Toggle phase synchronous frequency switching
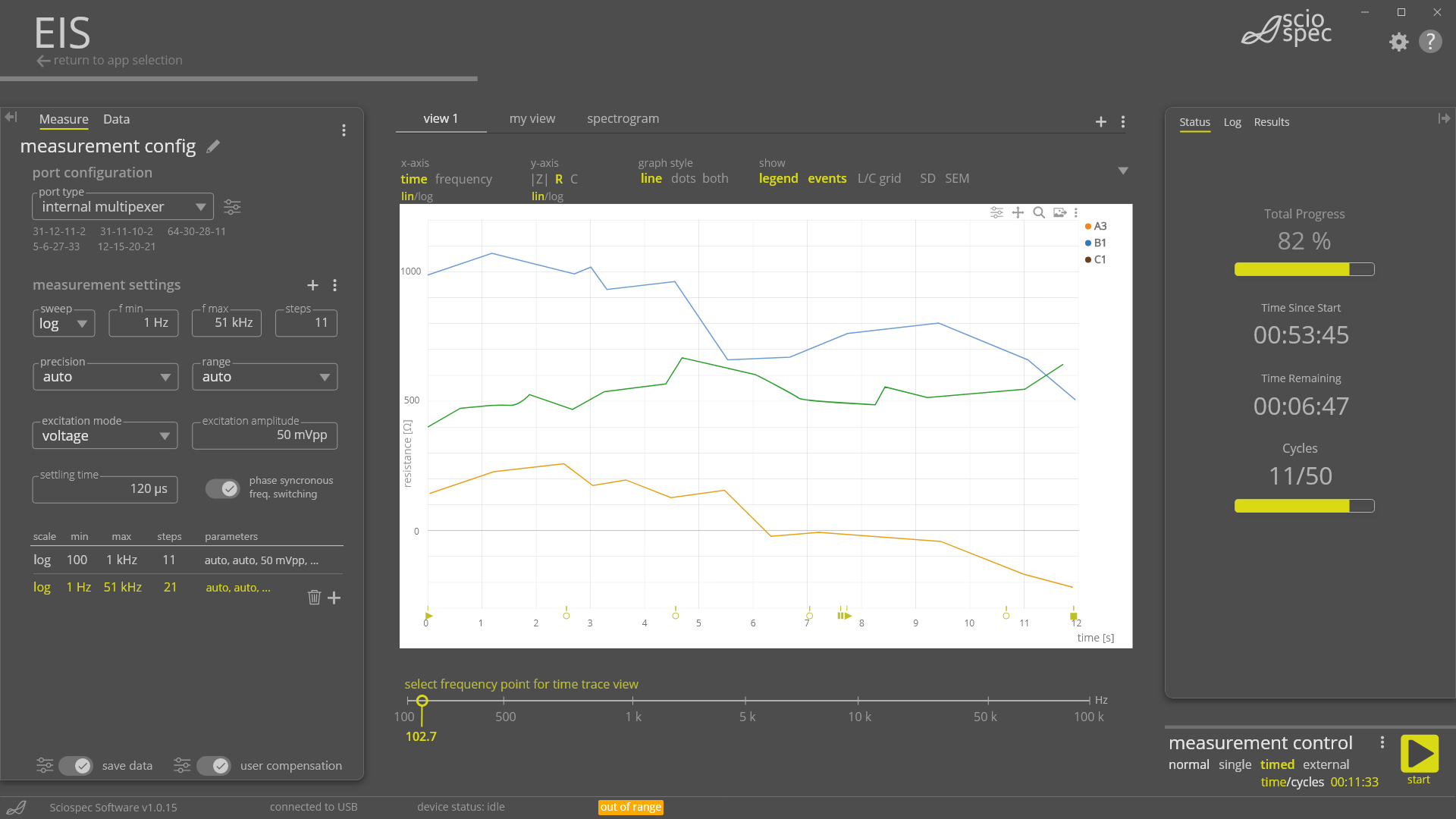This screenshot has height=819, width=1456. tap(222, 488)
